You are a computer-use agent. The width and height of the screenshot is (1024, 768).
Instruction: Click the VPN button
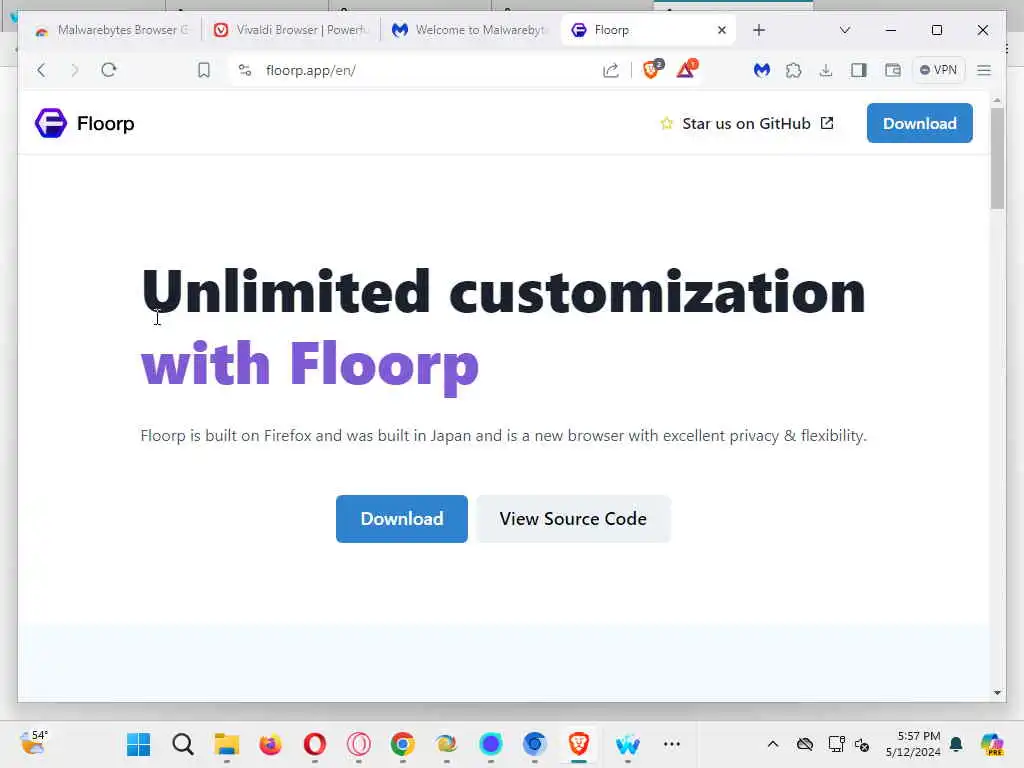pyautogui.click(x=938, y=70)
